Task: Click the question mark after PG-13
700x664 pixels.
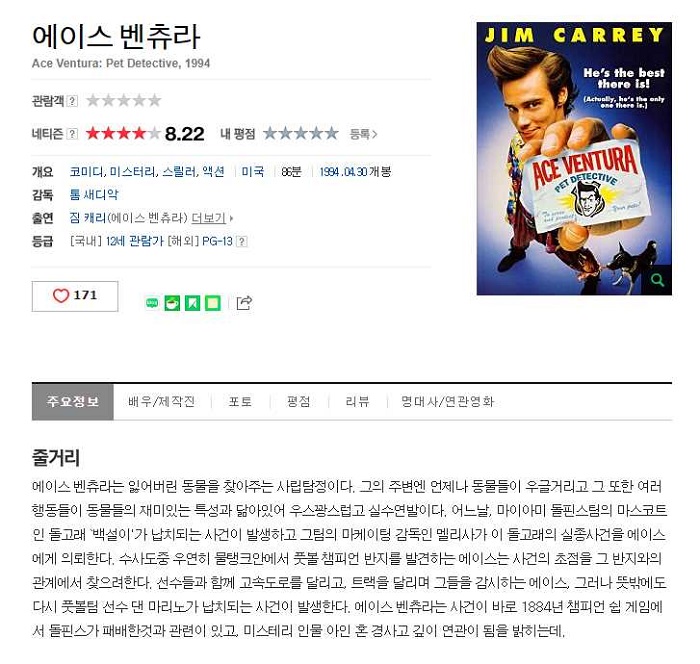Action: click(242, 242)
